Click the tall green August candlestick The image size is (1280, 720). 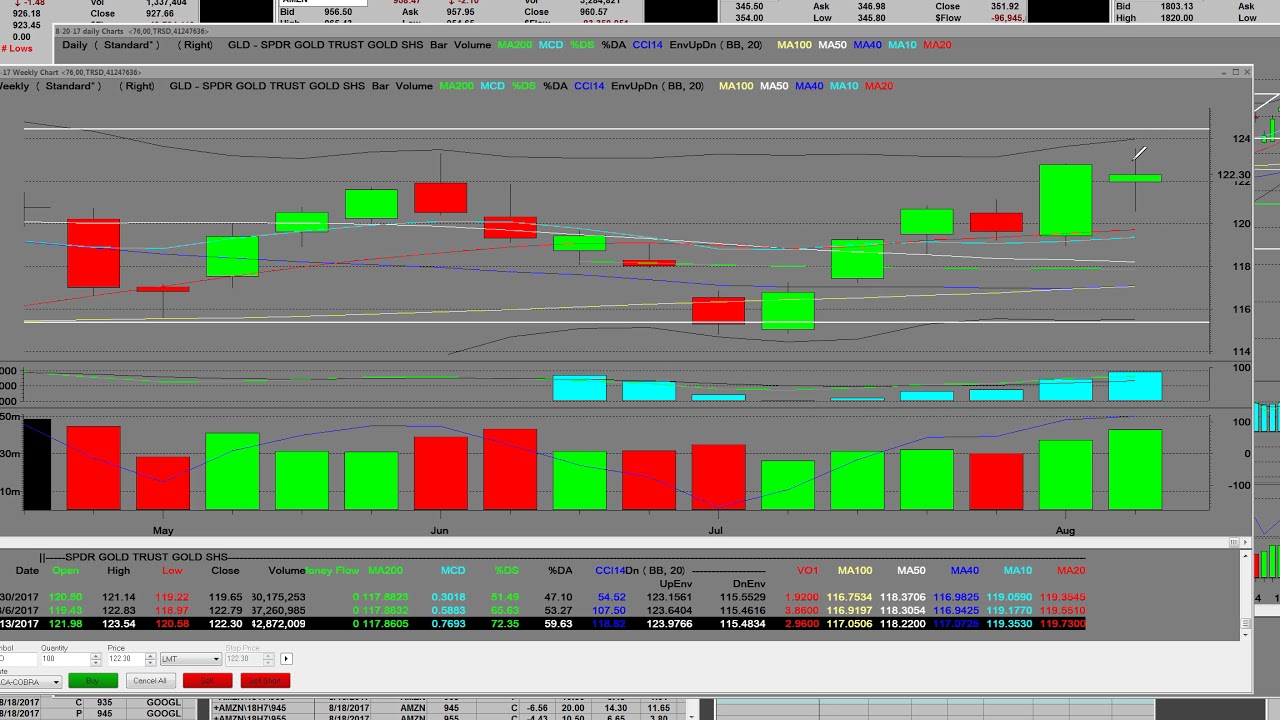click(x=1066, y=200)
